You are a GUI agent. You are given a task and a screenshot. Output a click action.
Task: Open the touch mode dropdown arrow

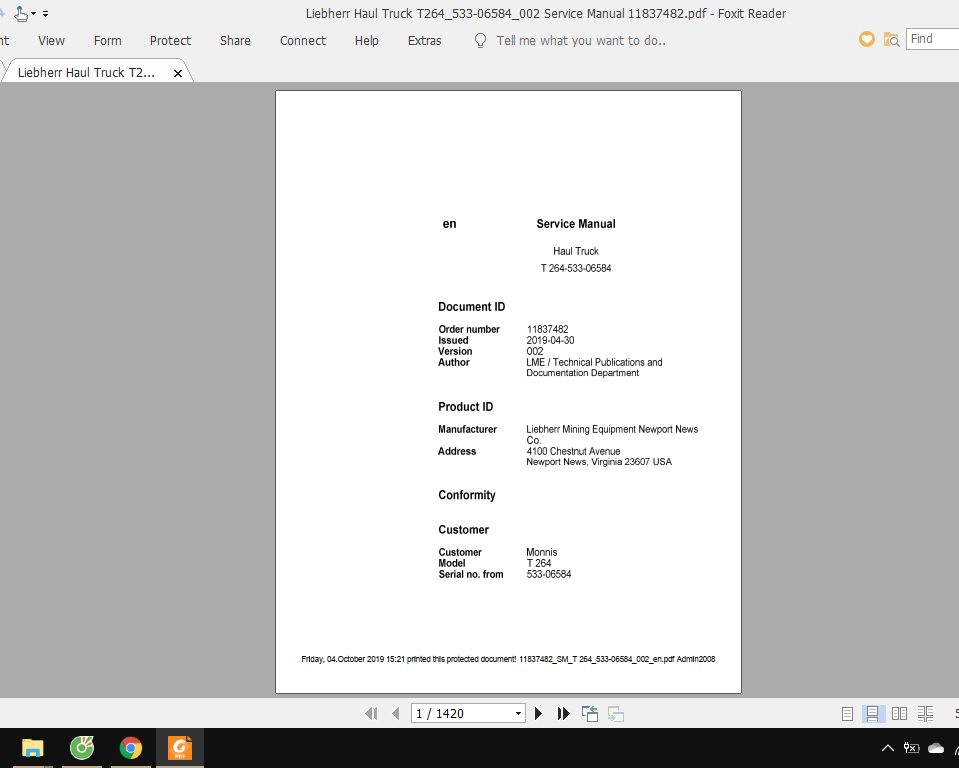point(33,13)
